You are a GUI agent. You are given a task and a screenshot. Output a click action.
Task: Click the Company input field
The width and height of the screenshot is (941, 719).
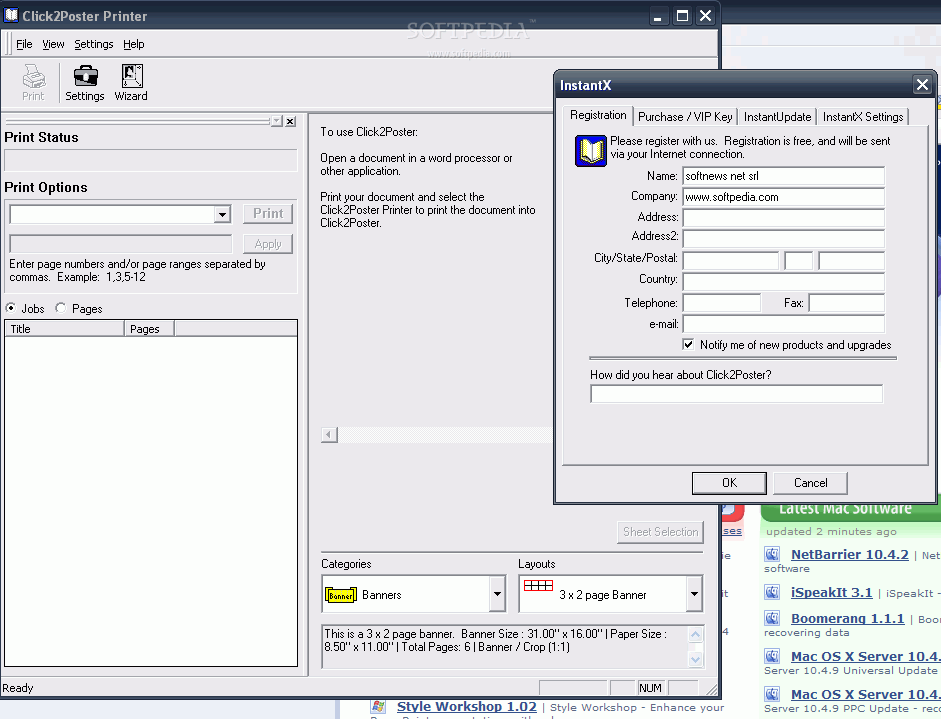(784, 197)
